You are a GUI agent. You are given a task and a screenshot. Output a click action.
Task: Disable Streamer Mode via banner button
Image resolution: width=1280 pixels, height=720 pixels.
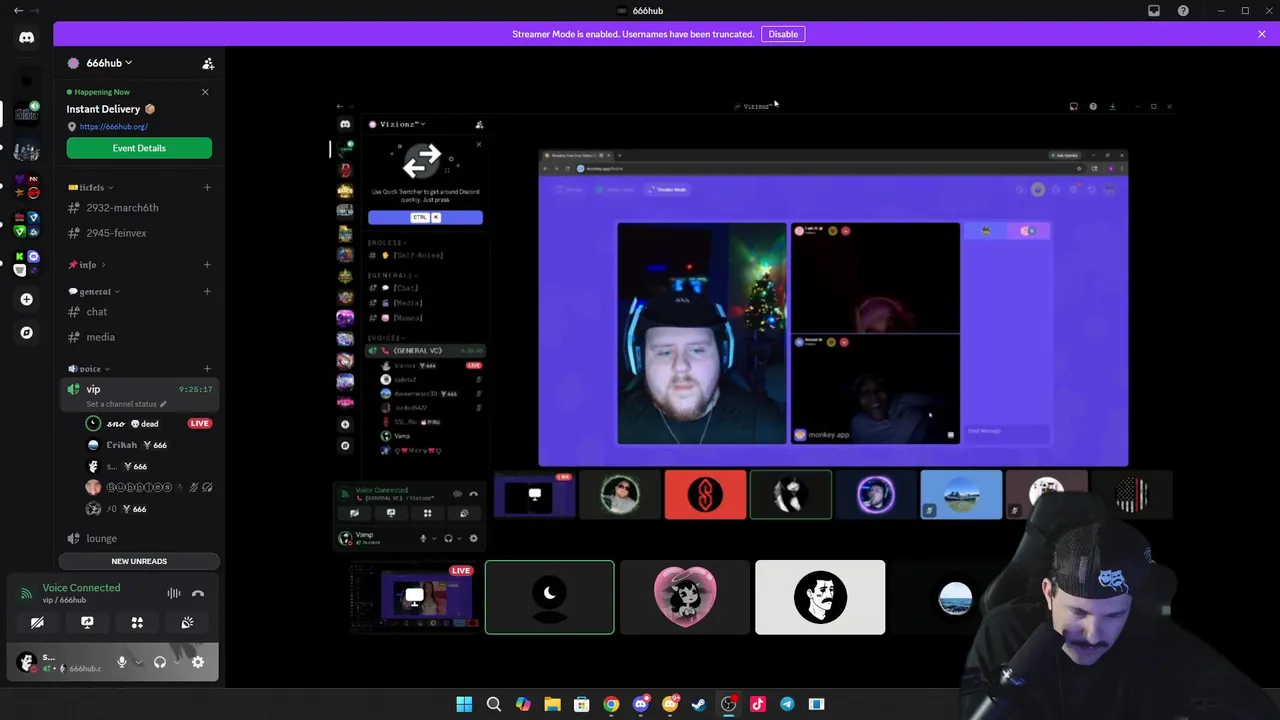(x=783, y=34)
